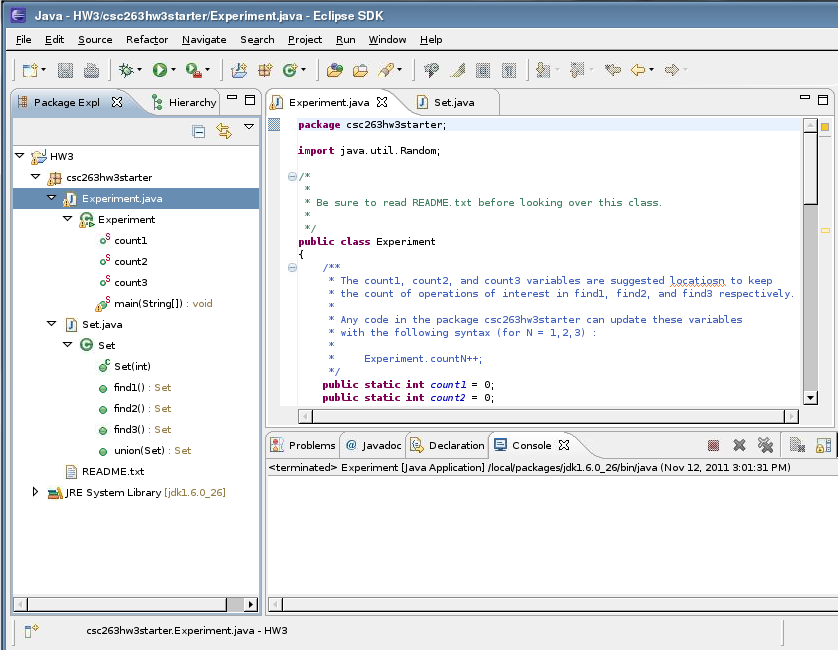Switch to the Set.java editor tab

454,102
